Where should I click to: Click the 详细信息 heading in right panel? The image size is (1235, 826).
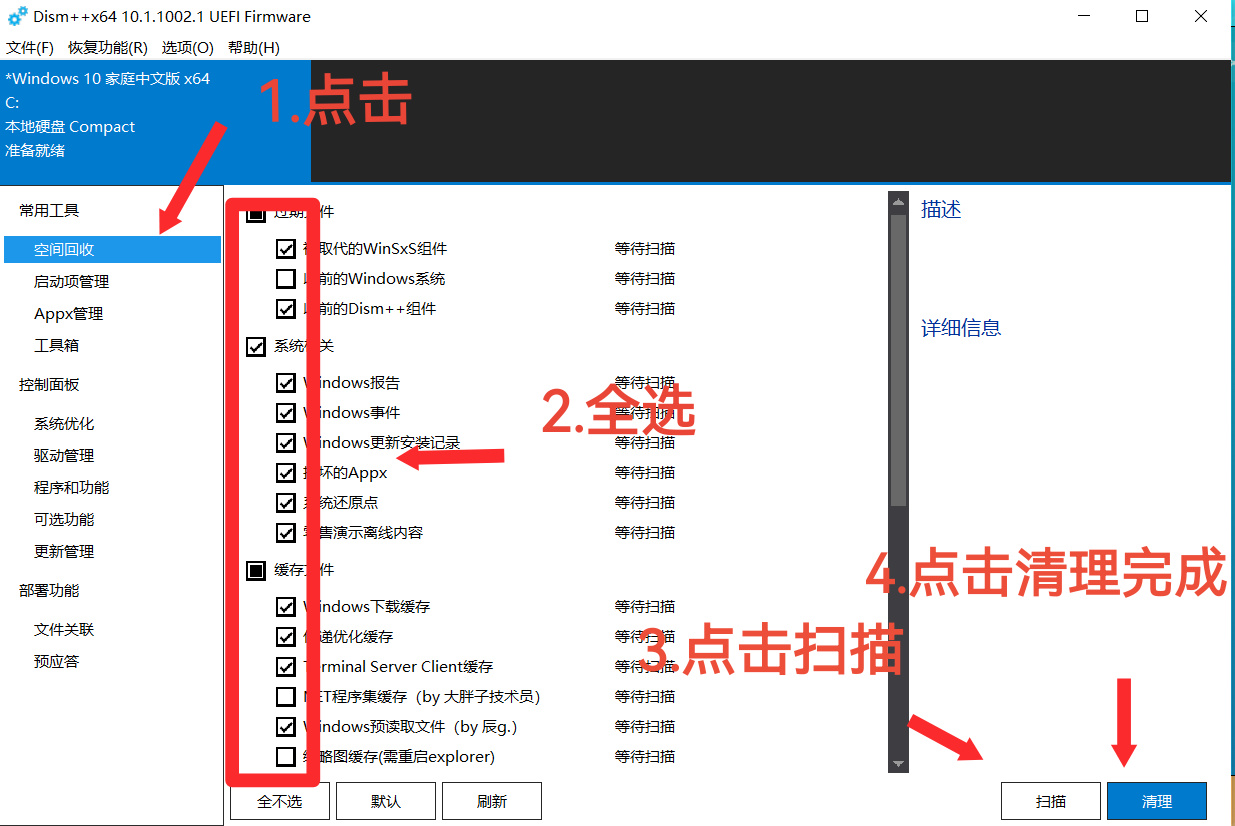pos(961,328)
